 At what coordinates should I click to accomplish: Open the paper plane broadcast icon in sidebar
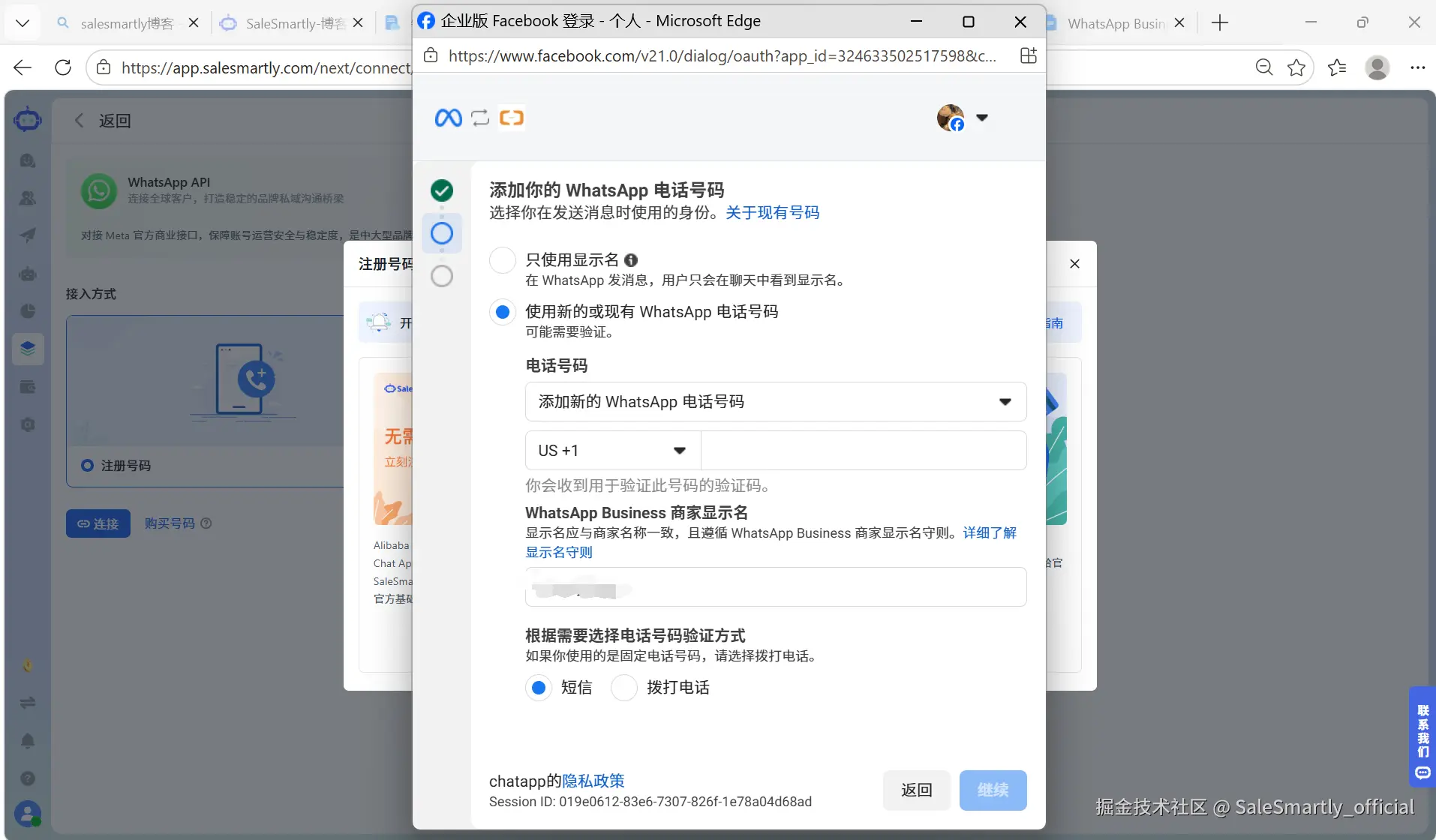(28, 235)
